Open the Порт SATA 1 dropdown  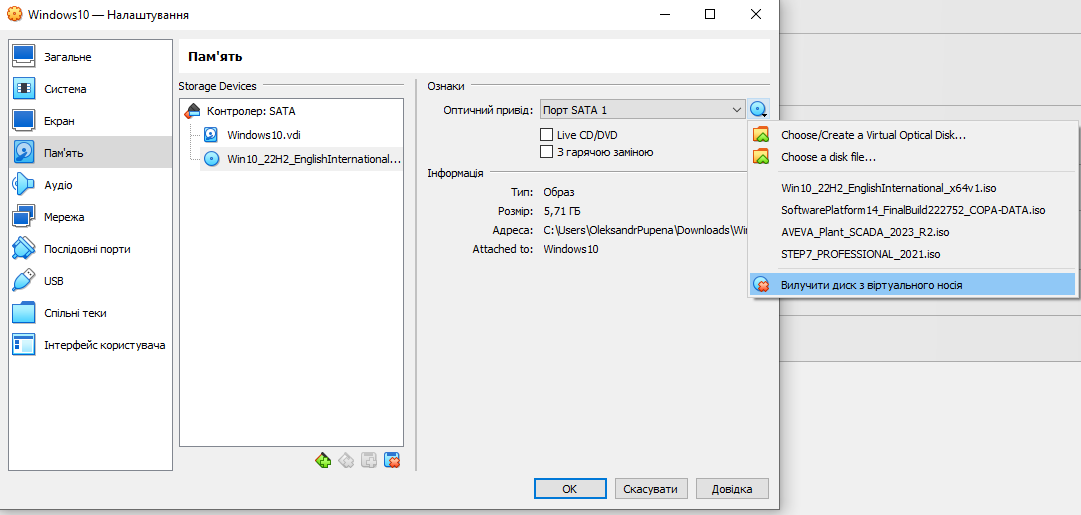click(642, 110)
